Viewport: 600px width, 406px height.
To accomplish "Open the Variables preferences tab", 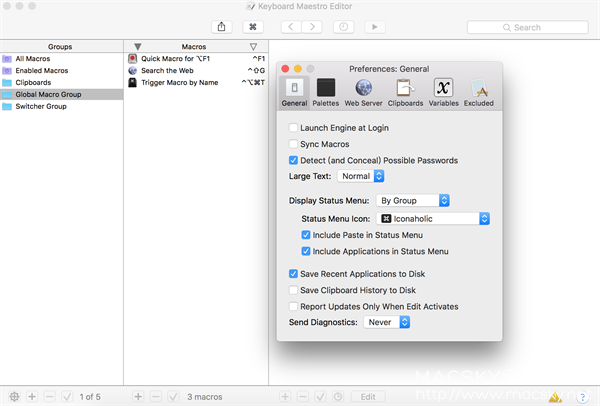I will 443,93.
